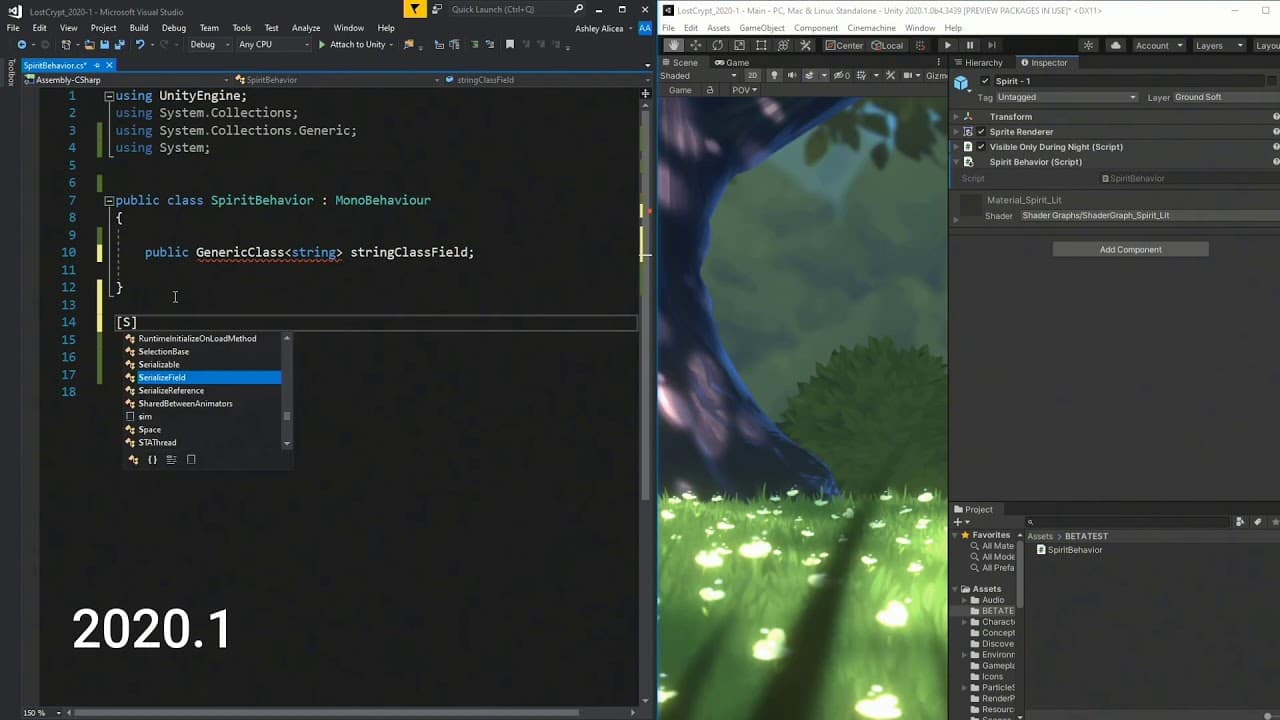Open Debug menu in Visual Studio
Image resolution: width=1280 pixels, height=720 pixels.
coord(173,28)
